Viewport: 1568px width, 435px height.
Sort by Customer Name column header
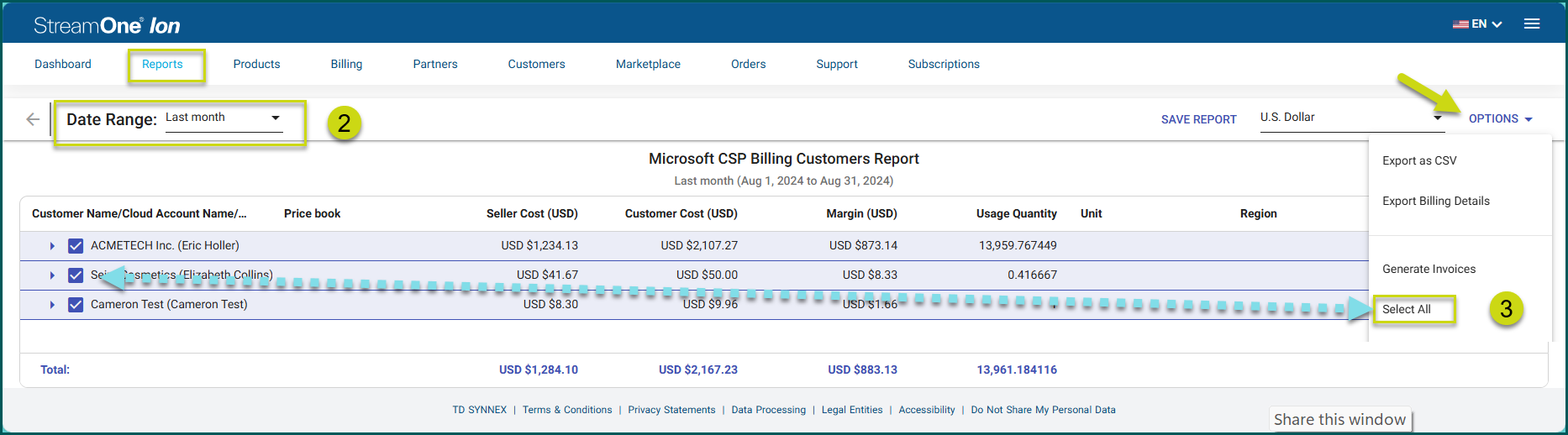tap(139, 213)
